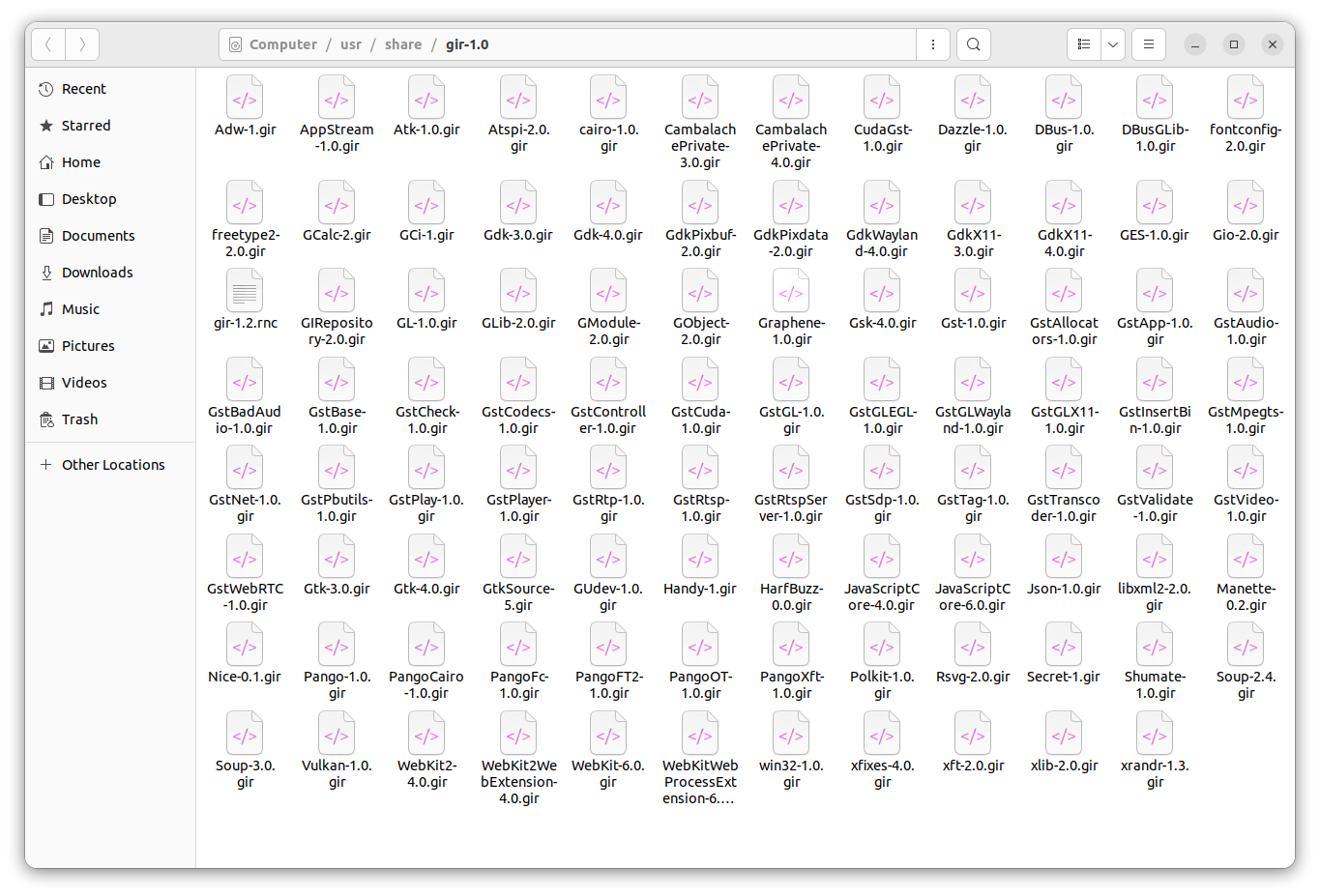This screenshot has height=896, width=1320.
Task: Select the Secret-1.gir file icon
Action: click(1064, 645)
